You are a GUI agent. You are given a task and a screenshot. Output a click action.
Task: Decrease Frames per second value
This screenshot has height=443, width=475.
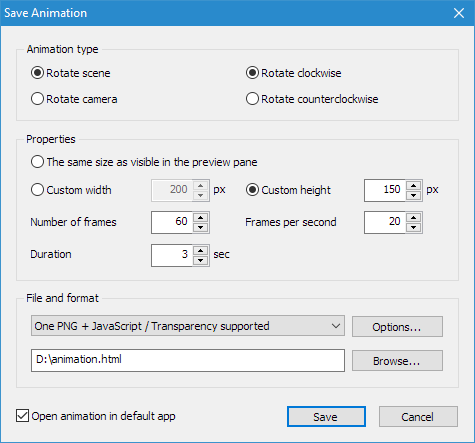tap(414, 227)
